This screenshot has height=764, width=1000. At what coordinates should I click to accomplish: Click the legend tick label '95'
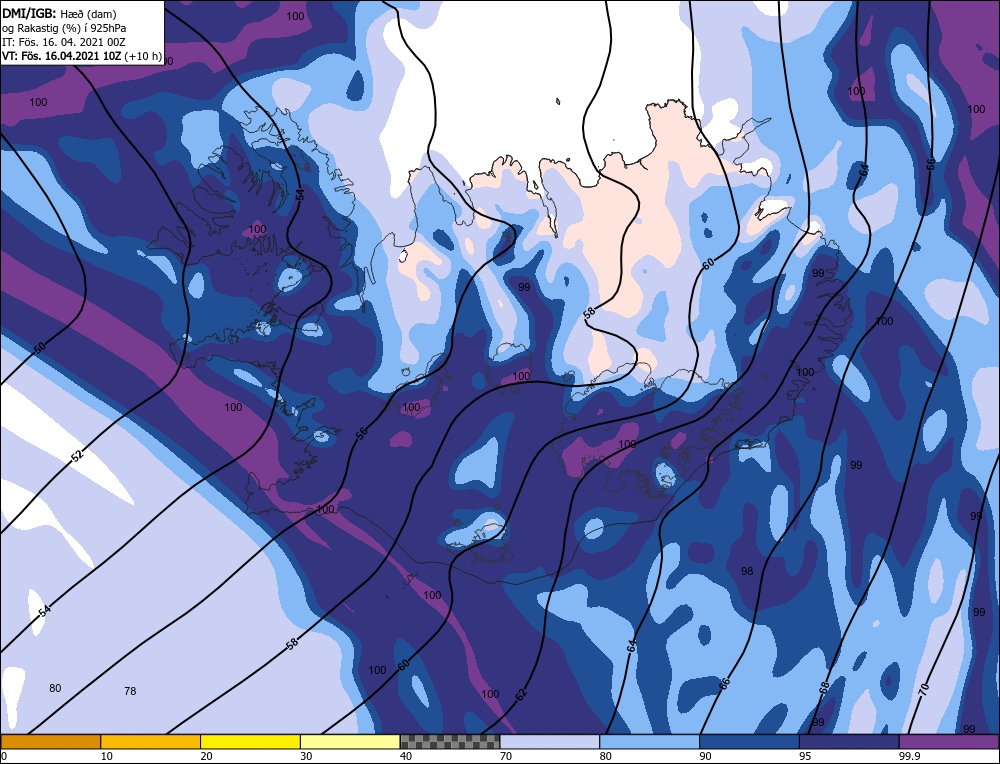coord(805,756)
